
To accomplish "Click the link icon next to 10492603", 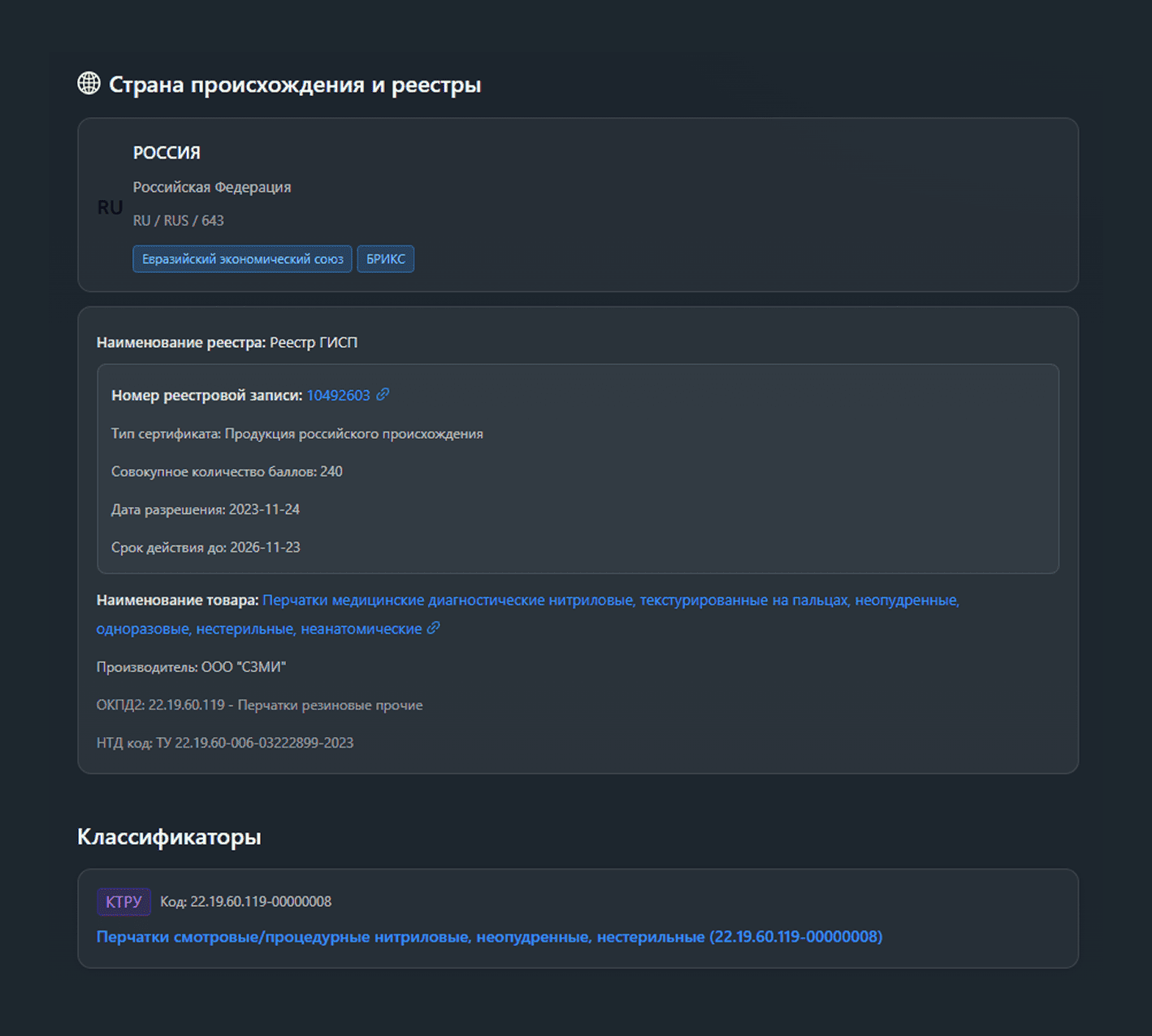I will point(383,394).
